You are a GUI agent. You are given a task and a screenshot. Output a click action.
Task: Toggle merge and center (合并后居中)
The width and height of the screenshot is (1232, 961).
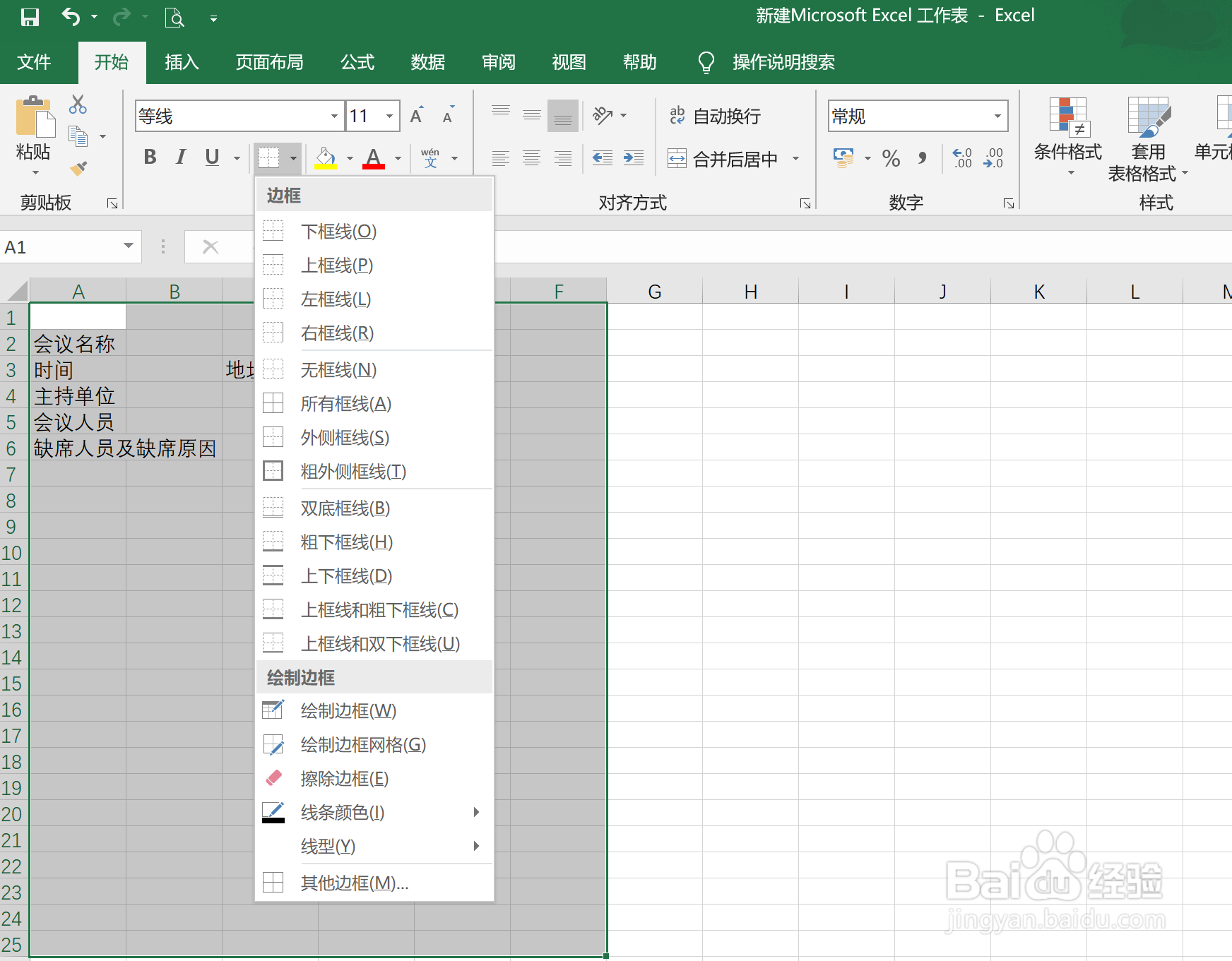(728, 158)
